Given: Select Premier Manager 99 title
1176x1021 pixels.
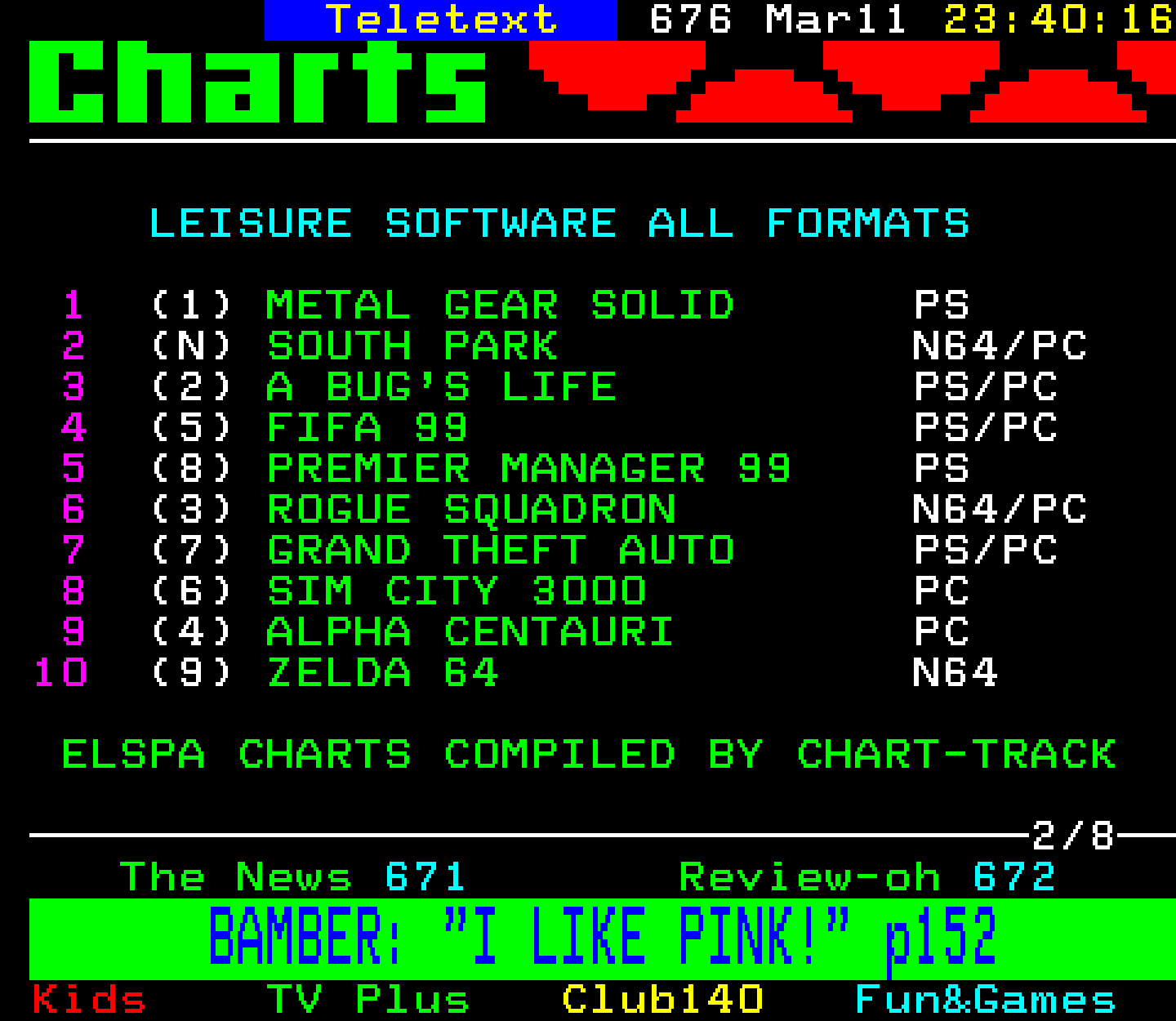Looking at the screenshot, I should coord(528,469).
